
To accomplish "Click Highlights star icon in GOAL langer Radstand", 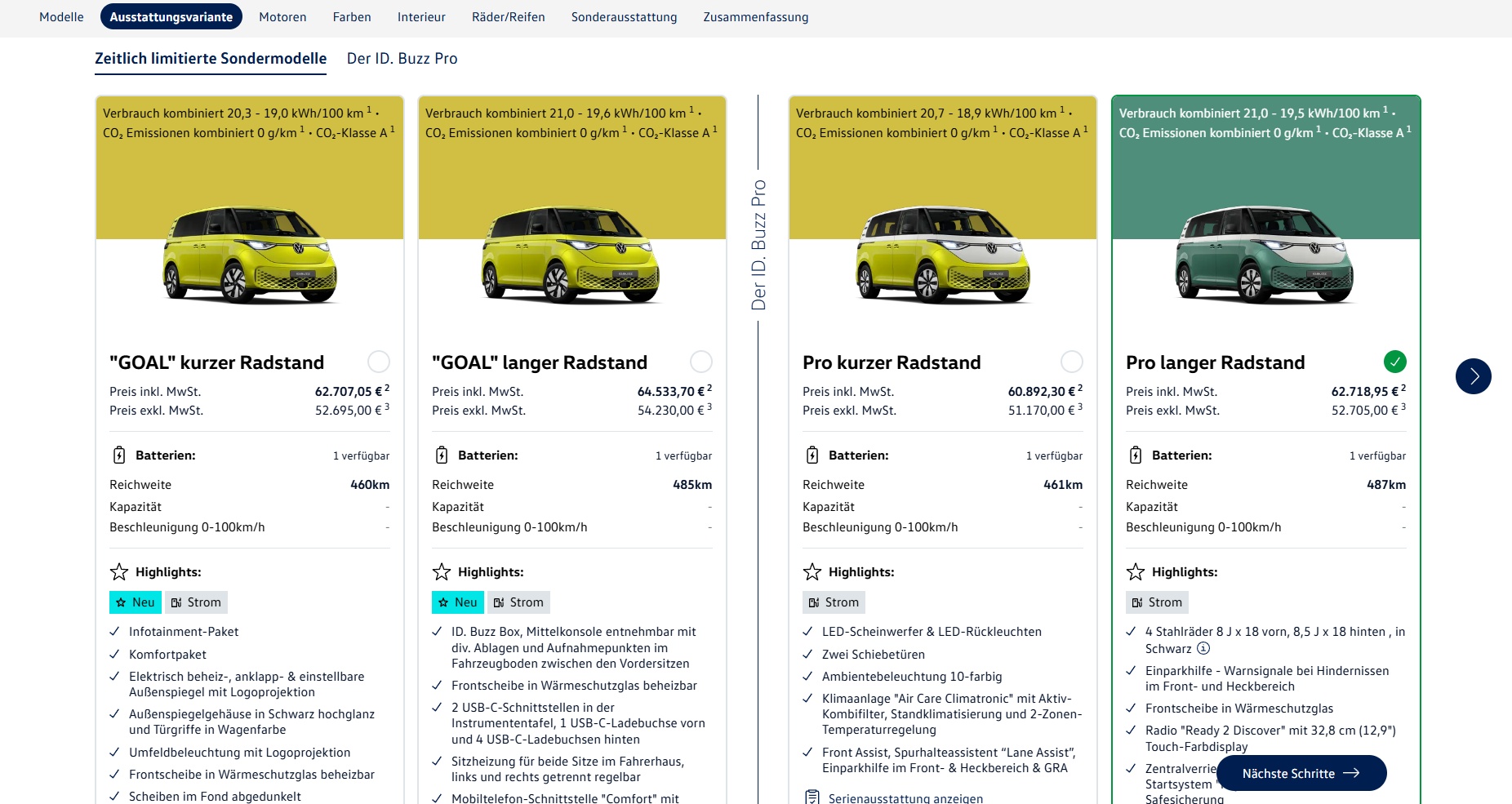I will tap(442, 571).
